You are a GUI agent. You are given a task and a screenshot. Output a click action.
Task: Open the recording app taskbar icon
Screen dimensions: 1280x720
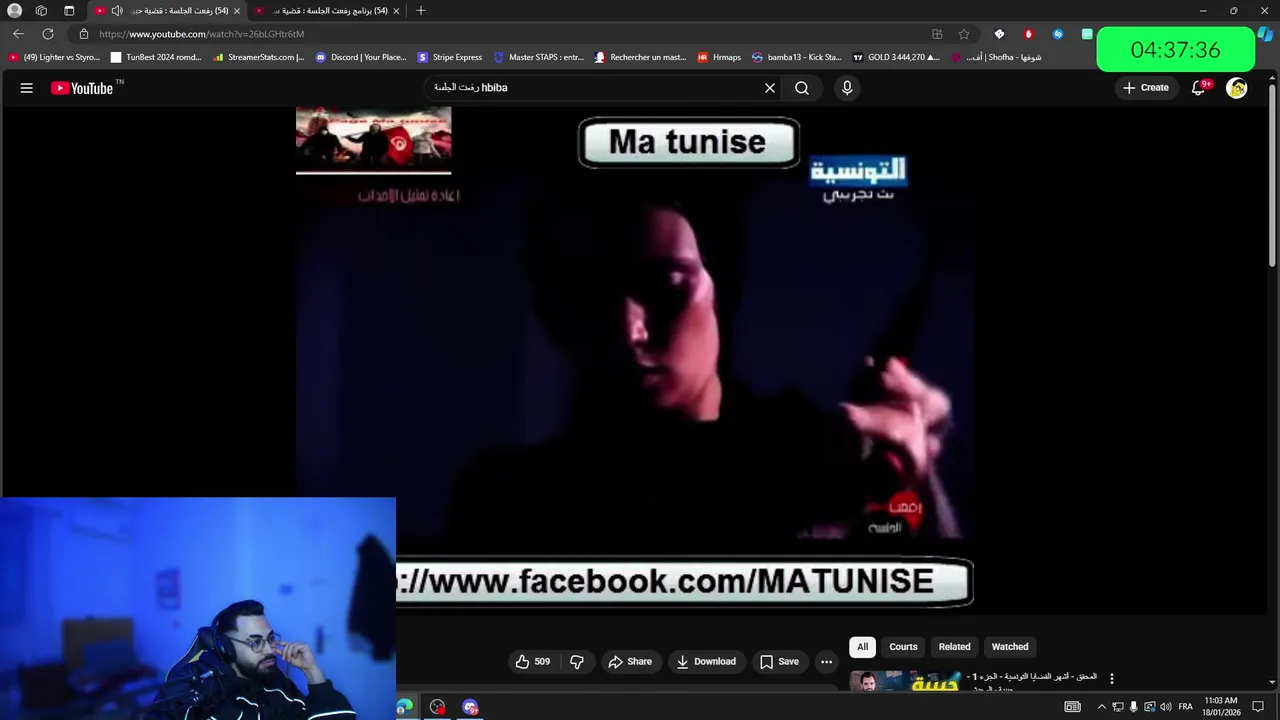[437, 707]
